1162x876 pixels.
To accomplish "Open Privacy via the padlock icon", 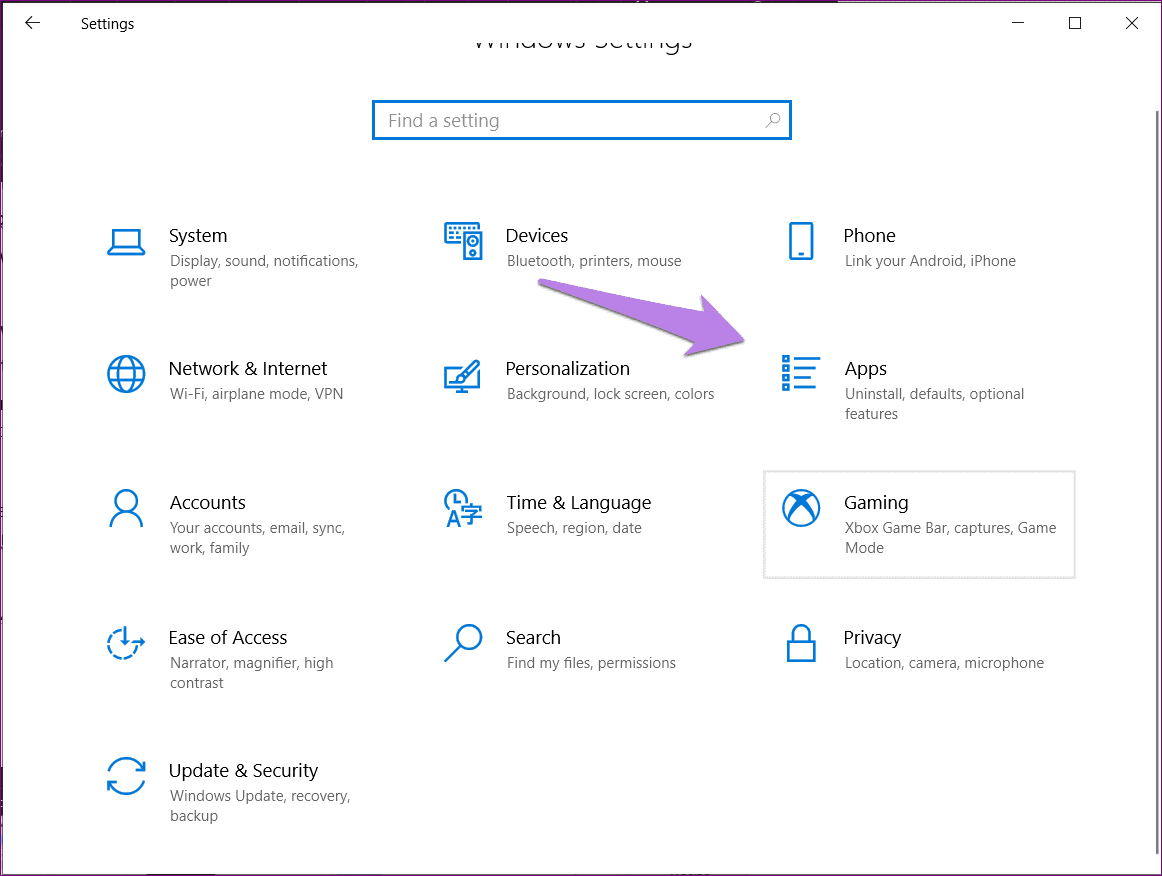I will tap(800, 644).
